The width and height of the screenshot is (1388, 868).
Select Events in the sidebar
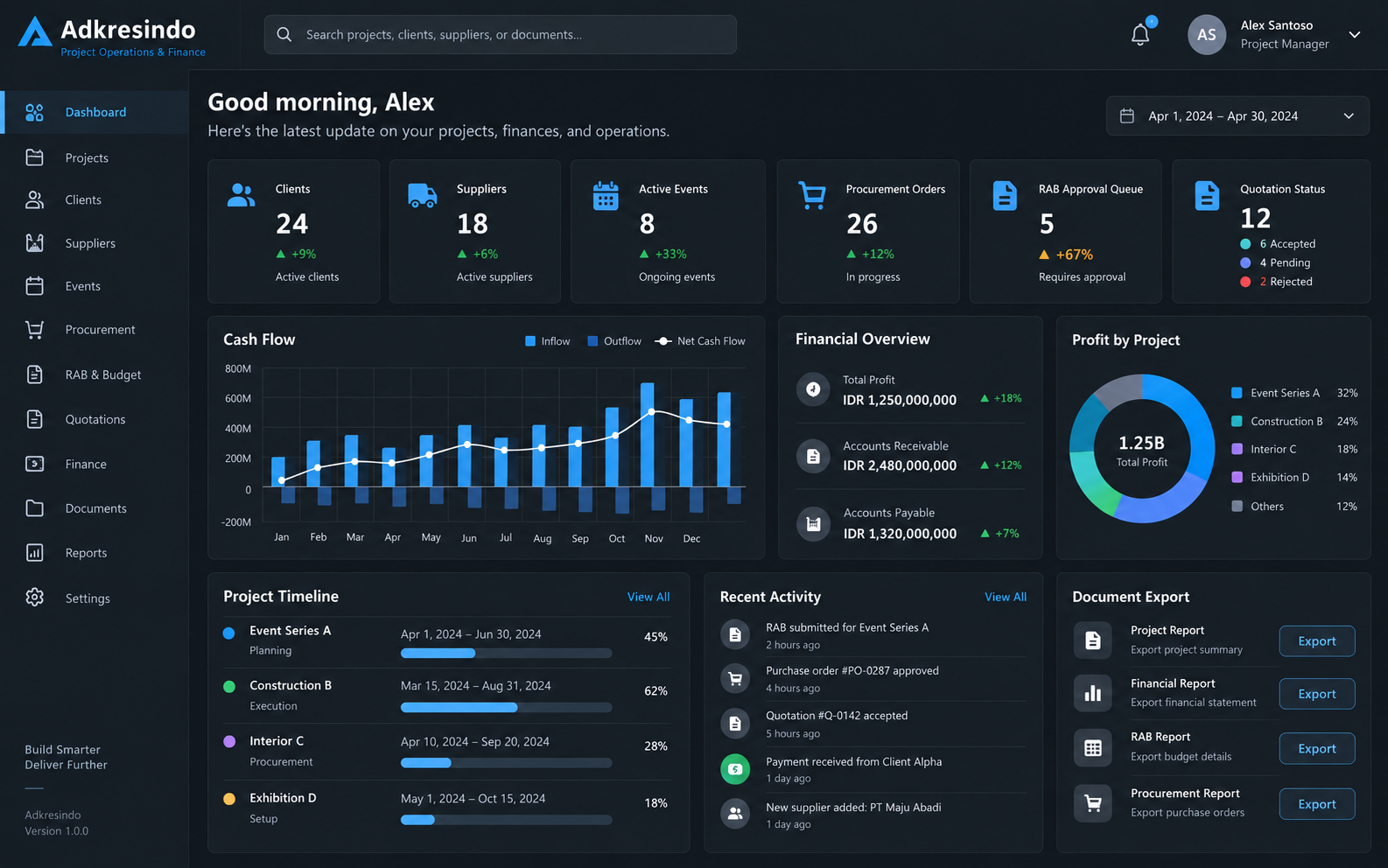coord(95,286)
